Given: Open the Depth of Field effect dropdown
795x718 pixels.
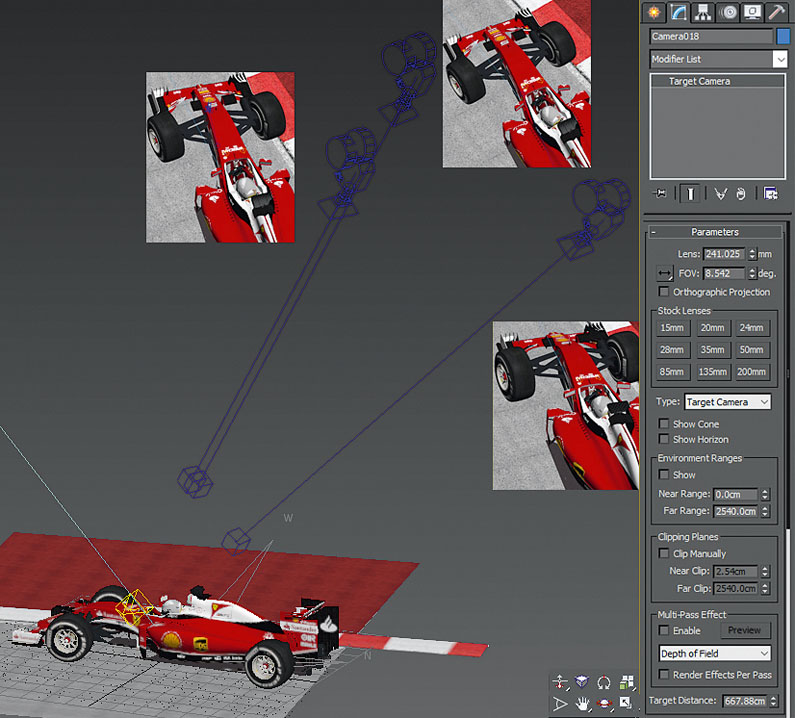Looking at the screenshot, I should 715,654.
